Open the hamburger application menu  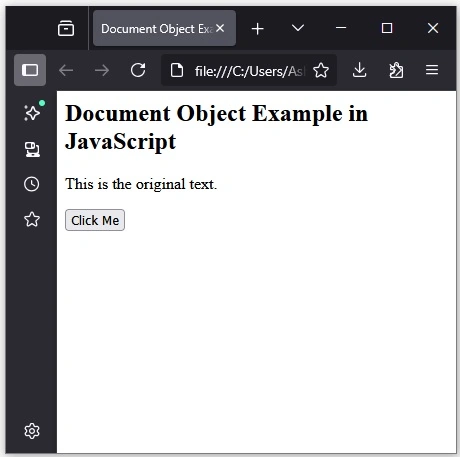tap(432, 70)
